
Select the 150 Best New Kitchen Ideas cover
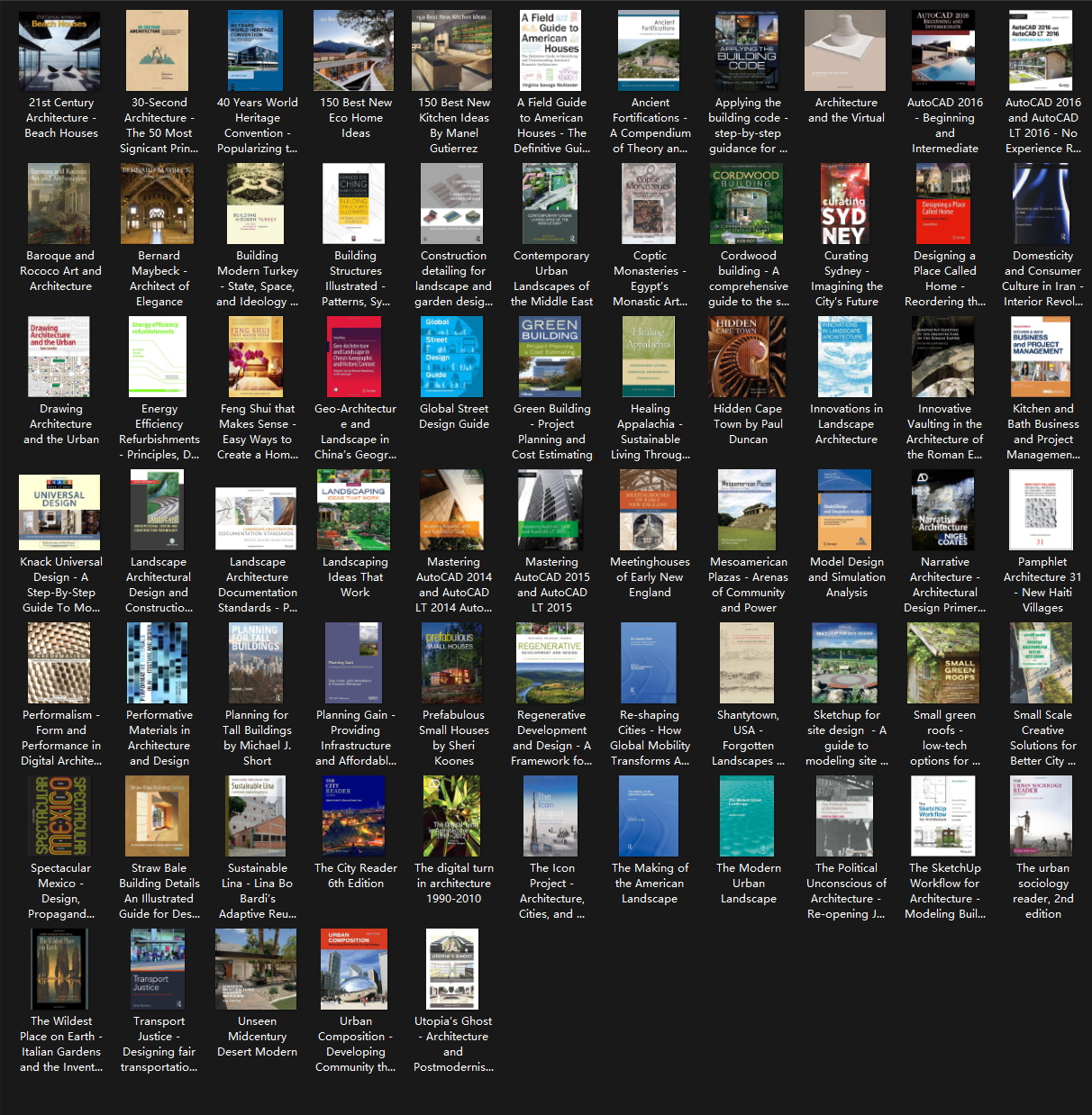pos(452,50)
